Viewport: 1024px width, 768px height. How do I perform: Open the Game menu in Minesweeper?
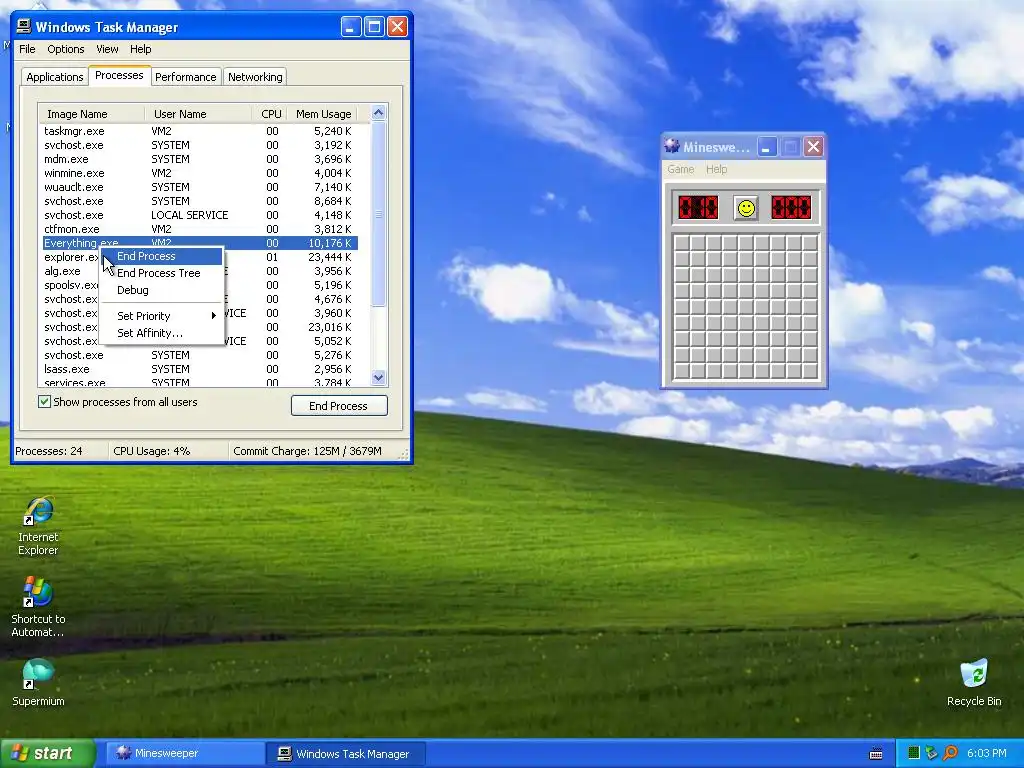[x=680, y=169]
